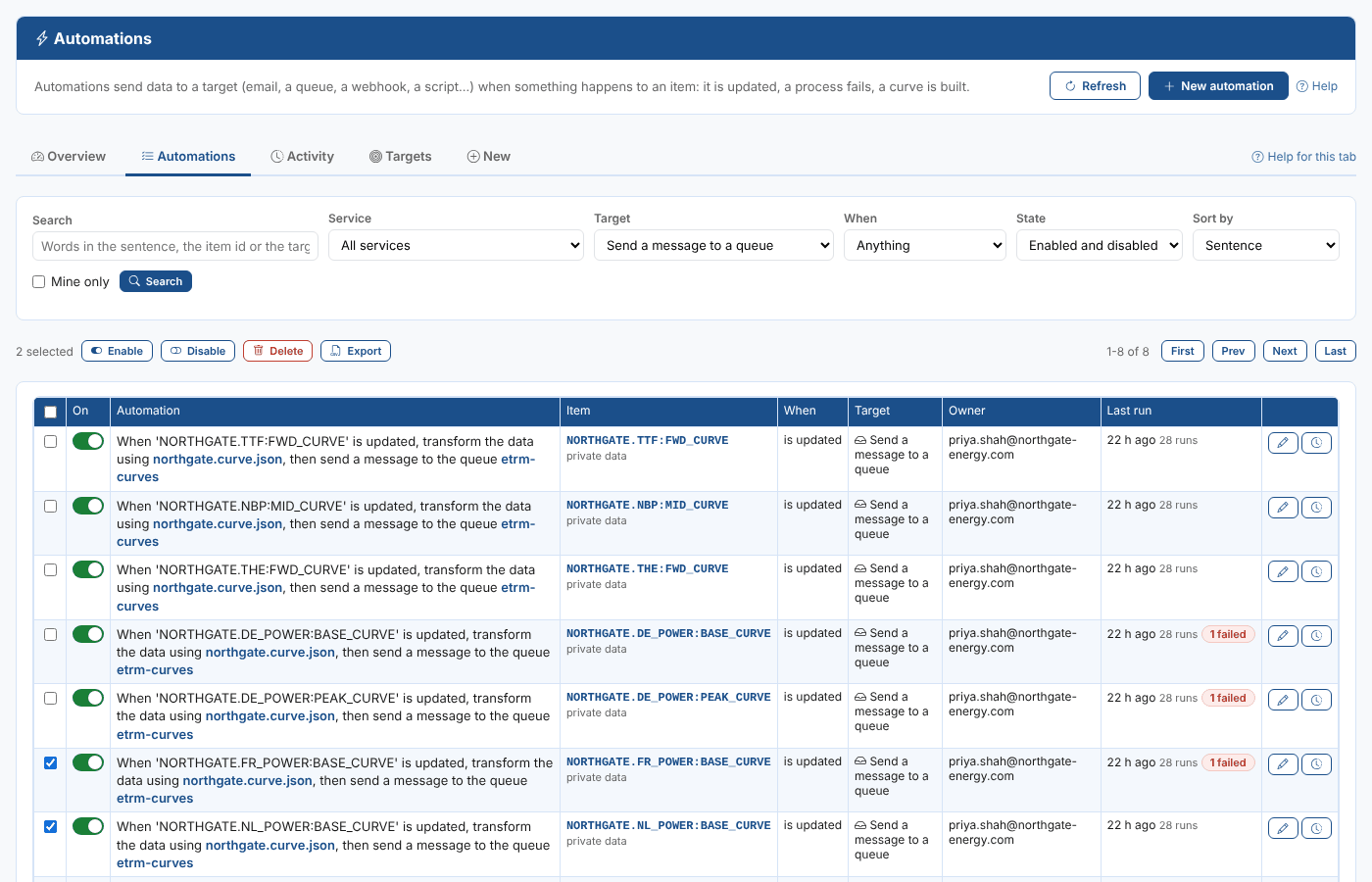Export the selected automations
This screenshot has height=882, width=1372.
click(x=356, y=351)
